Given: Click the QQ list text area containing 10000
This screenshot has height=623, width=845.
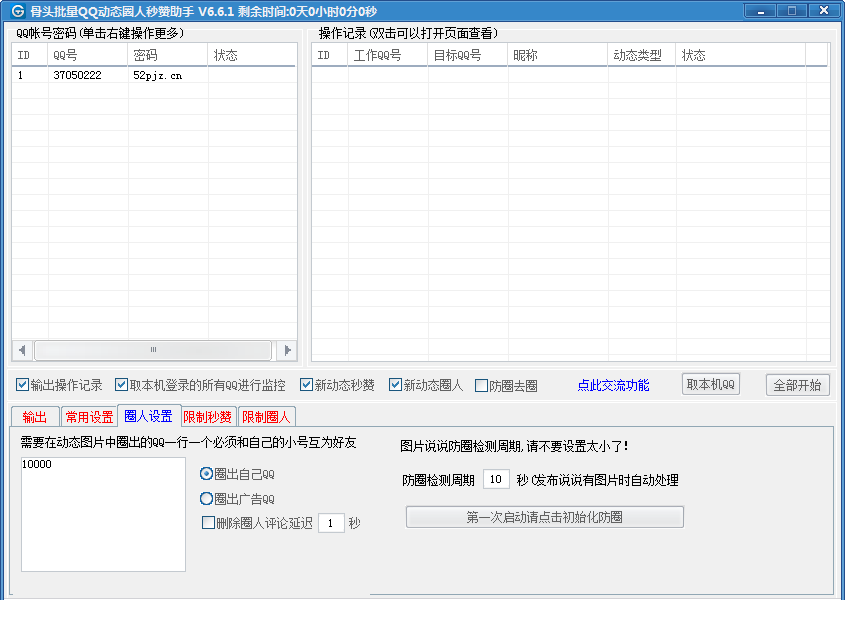Looking at the screenshot, I should pos(103,514).
